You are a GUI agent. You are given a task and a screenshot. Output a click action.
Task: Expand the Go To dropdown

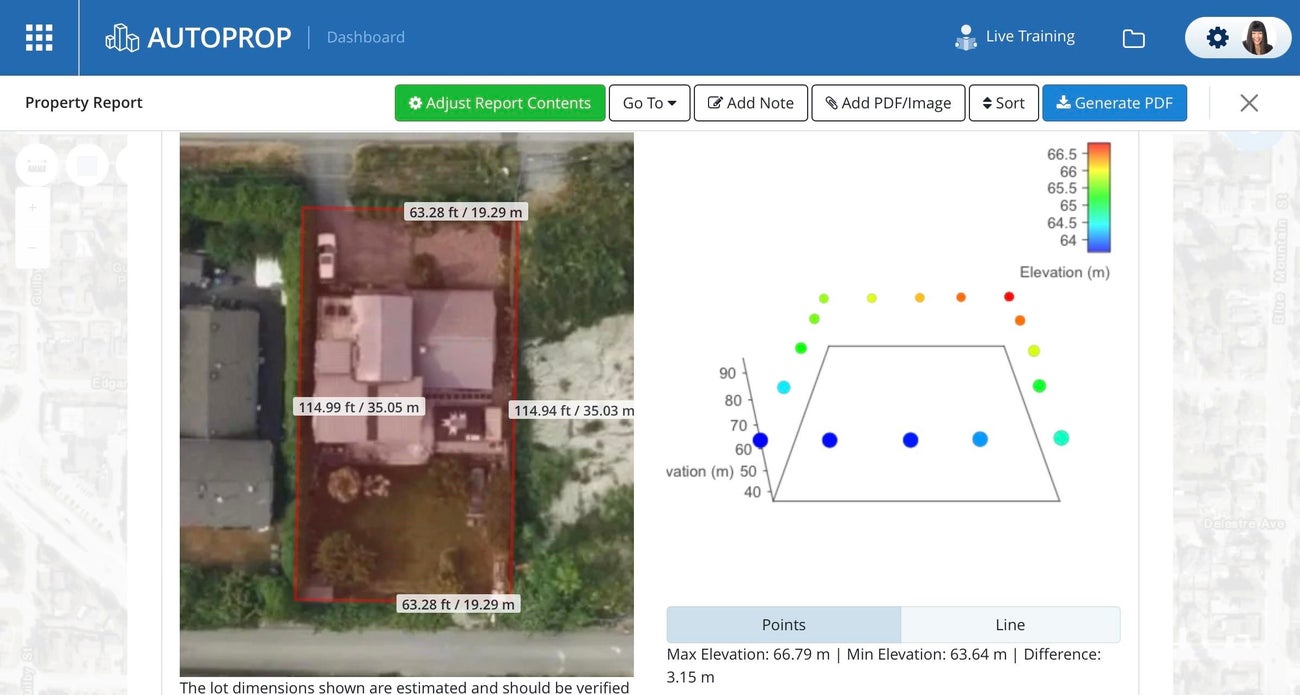pos(650,103)
